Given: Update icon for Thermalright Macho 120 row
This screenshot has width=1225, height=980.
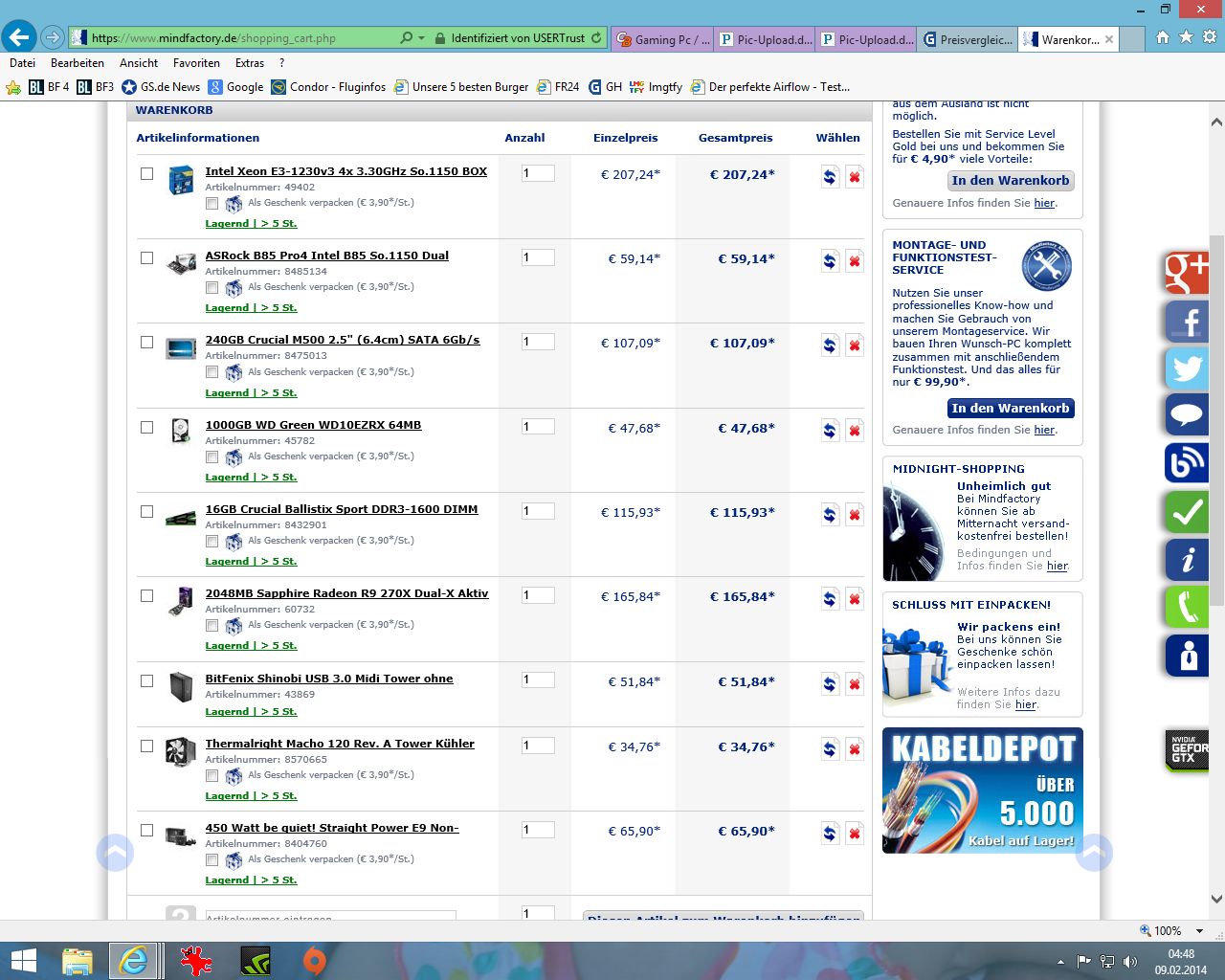Looking at the screenshot, I should tap(830, 749).
